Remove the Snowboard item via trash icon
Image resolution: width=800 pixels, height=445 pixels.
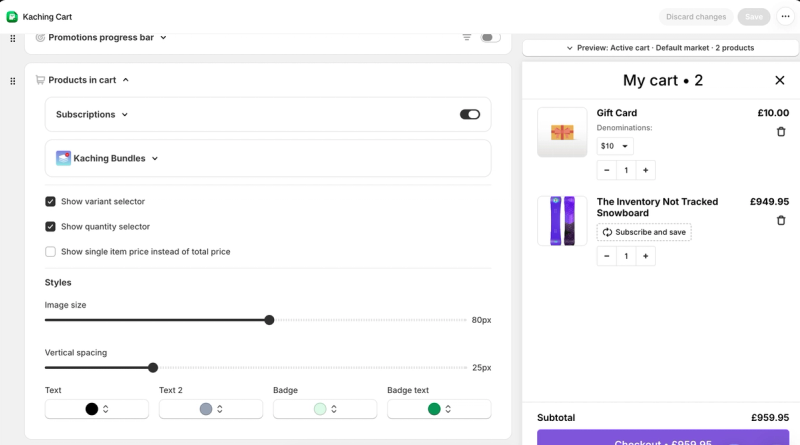(x=781, y=220)
